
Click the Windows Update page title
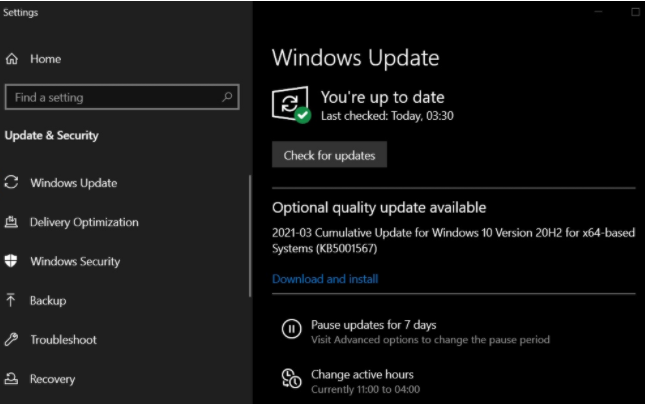point(355,58)
